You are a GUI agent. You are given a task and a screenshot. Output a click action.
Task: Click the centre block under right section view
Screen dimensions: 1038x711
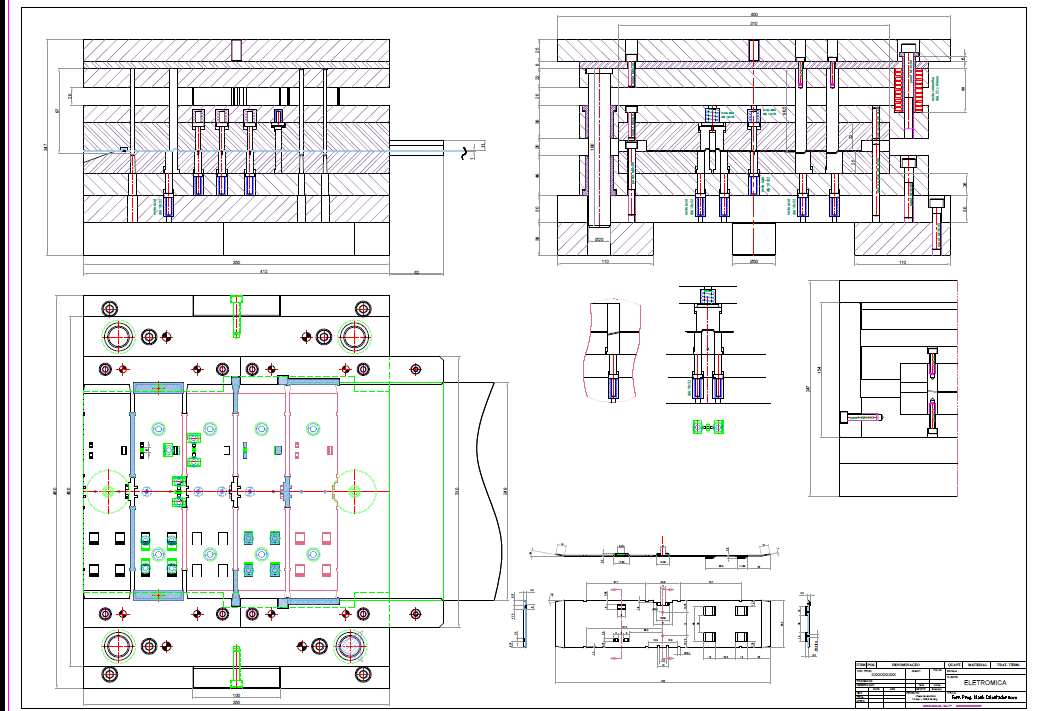pyautogui.click(x=753, y=240)
